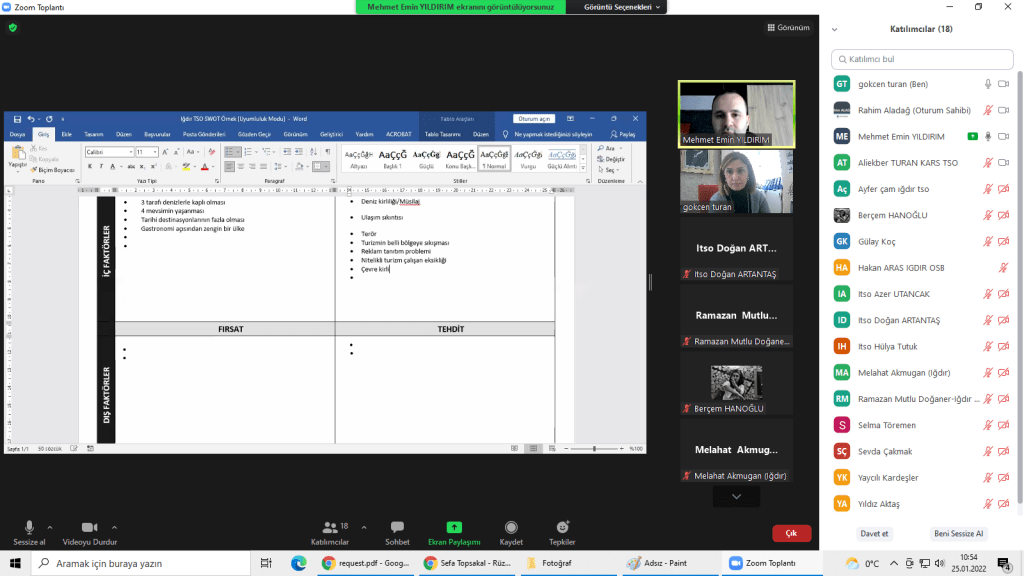The image size is (1024, 576).
Task: Show more video tiles with down arrow
Action: (x=737, y=496)
